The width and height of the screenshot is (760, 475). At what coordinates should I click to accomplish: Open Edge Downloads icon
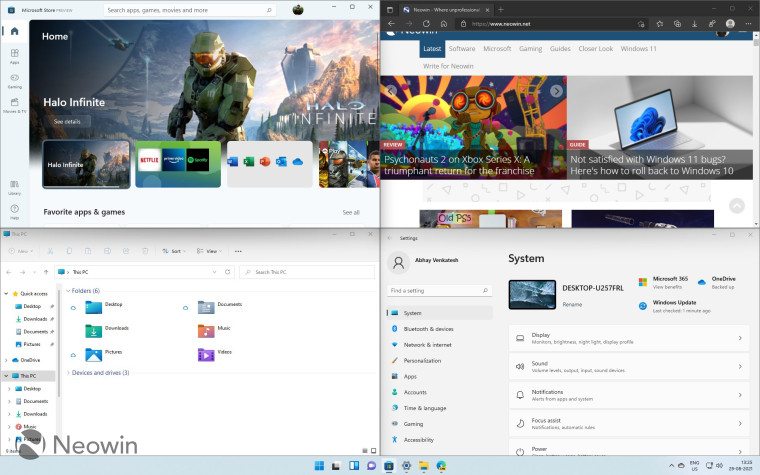695,24
